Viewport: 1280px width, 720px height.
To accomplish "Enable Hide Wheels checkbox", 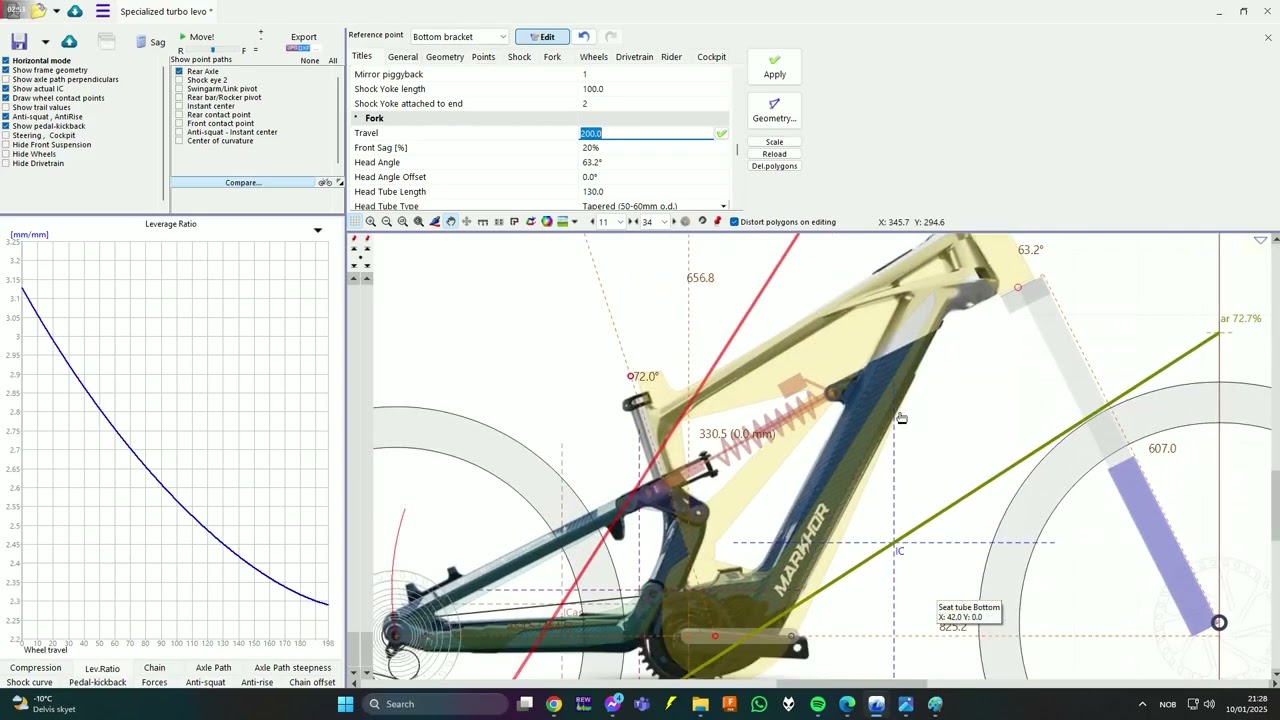I will point(6,154).
